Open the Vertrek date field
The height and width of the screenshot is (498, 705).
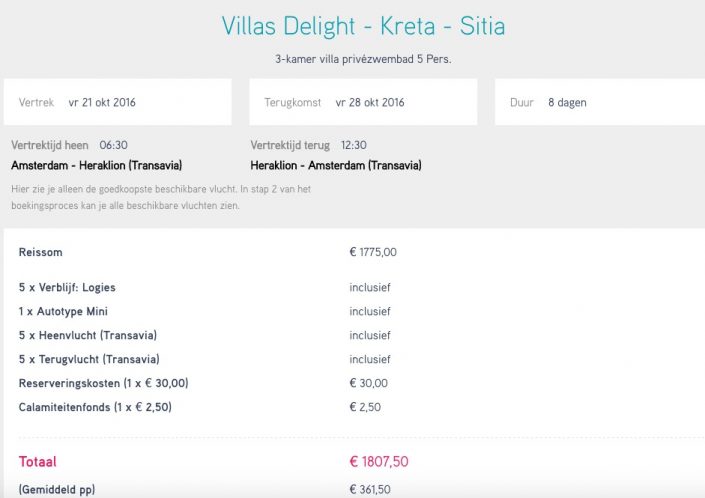(x=118, y=102)
